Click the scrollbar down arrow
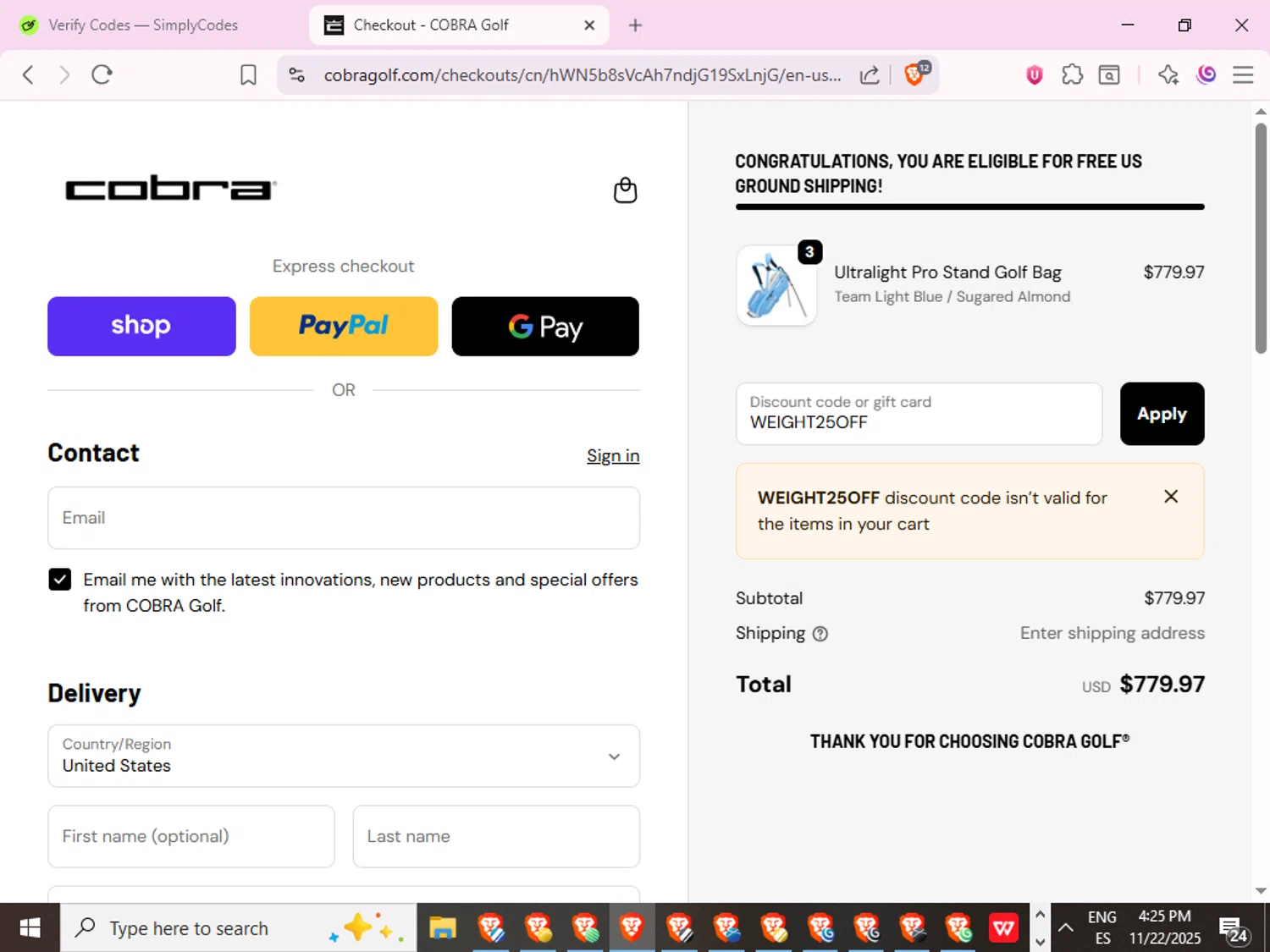The image size is (1270, 952). coord(1261,891)
